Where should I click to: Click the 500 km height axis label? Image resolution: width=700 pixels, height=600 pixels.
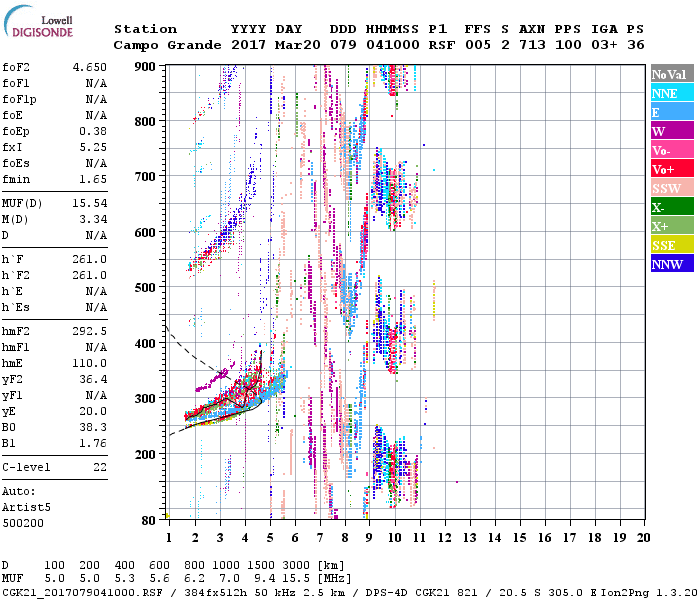pyautogui.click(x=145, y=288)
